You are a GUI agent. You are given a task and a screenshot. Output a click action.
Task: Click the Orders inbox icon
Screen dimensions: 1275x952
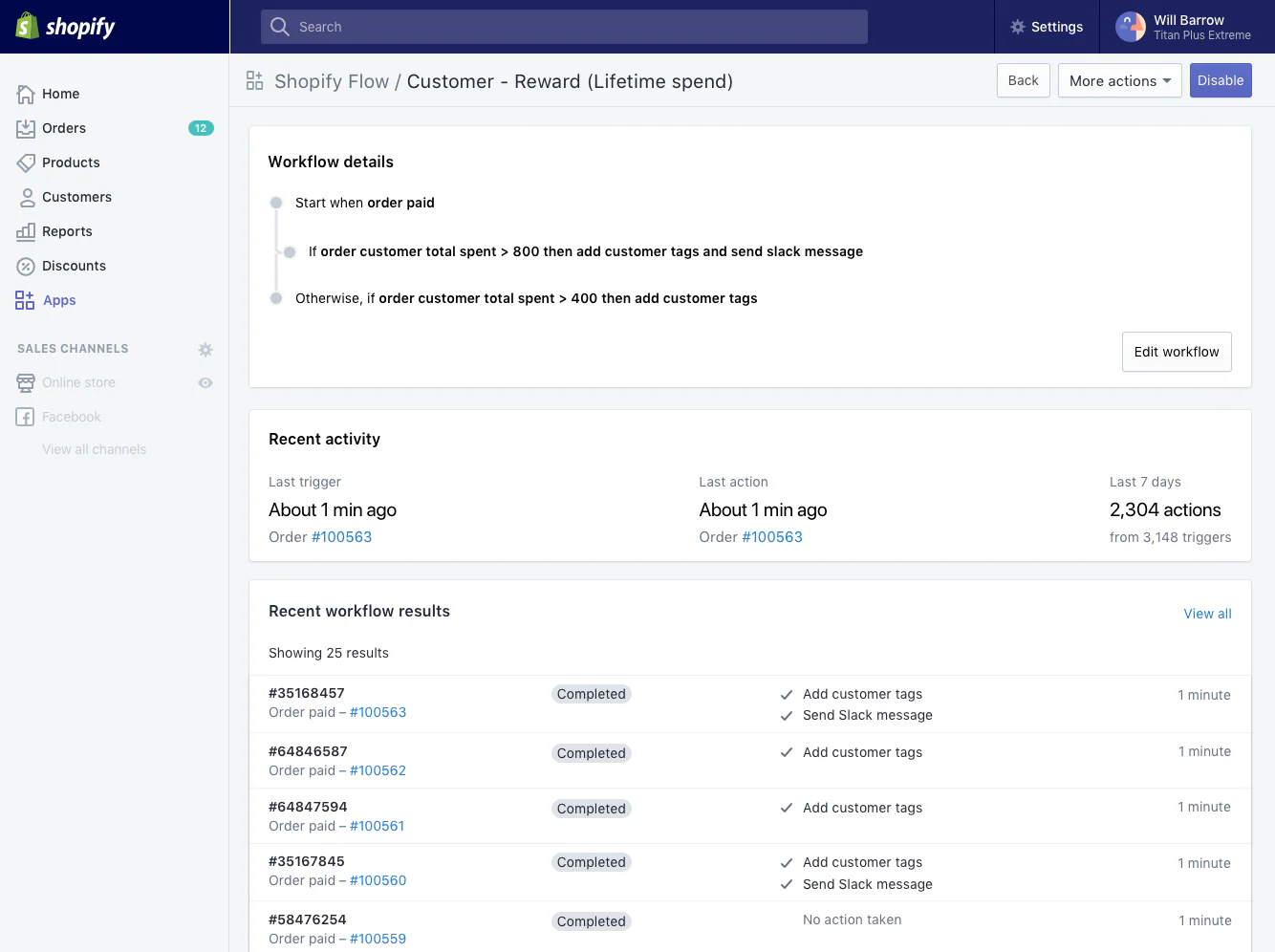pos(26,128)
